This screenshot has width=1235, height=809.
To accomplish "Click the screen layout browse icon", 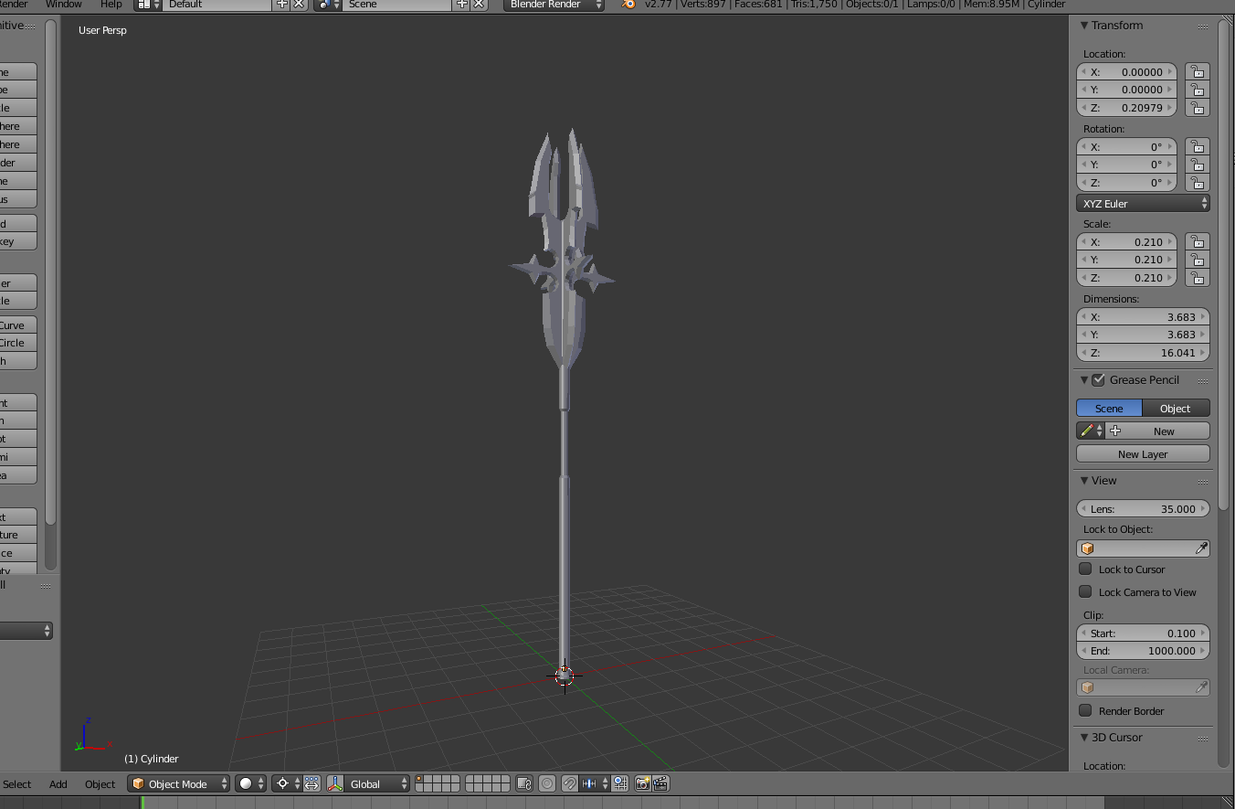I will [x=148, y=5].
